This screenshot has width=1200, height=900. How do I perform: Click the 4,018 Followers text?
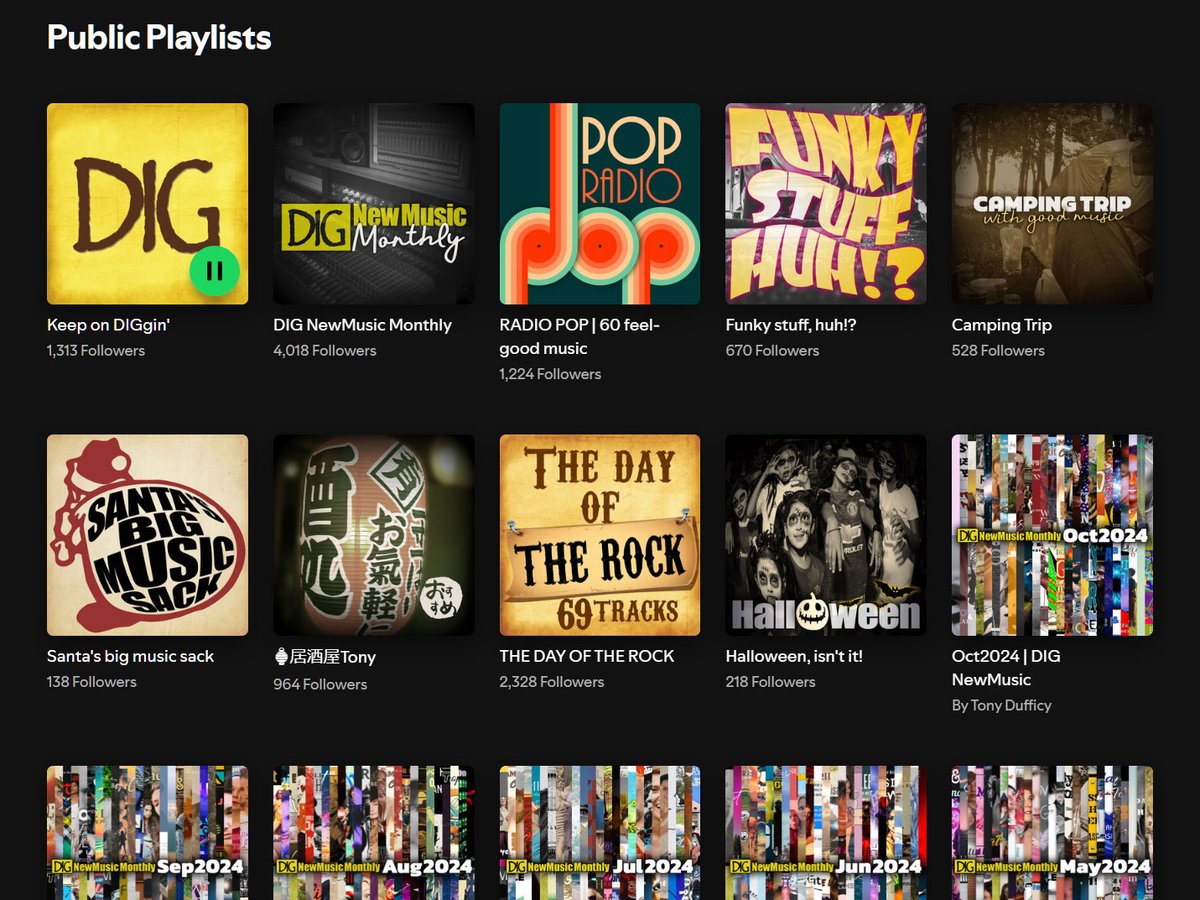[325, 351]
